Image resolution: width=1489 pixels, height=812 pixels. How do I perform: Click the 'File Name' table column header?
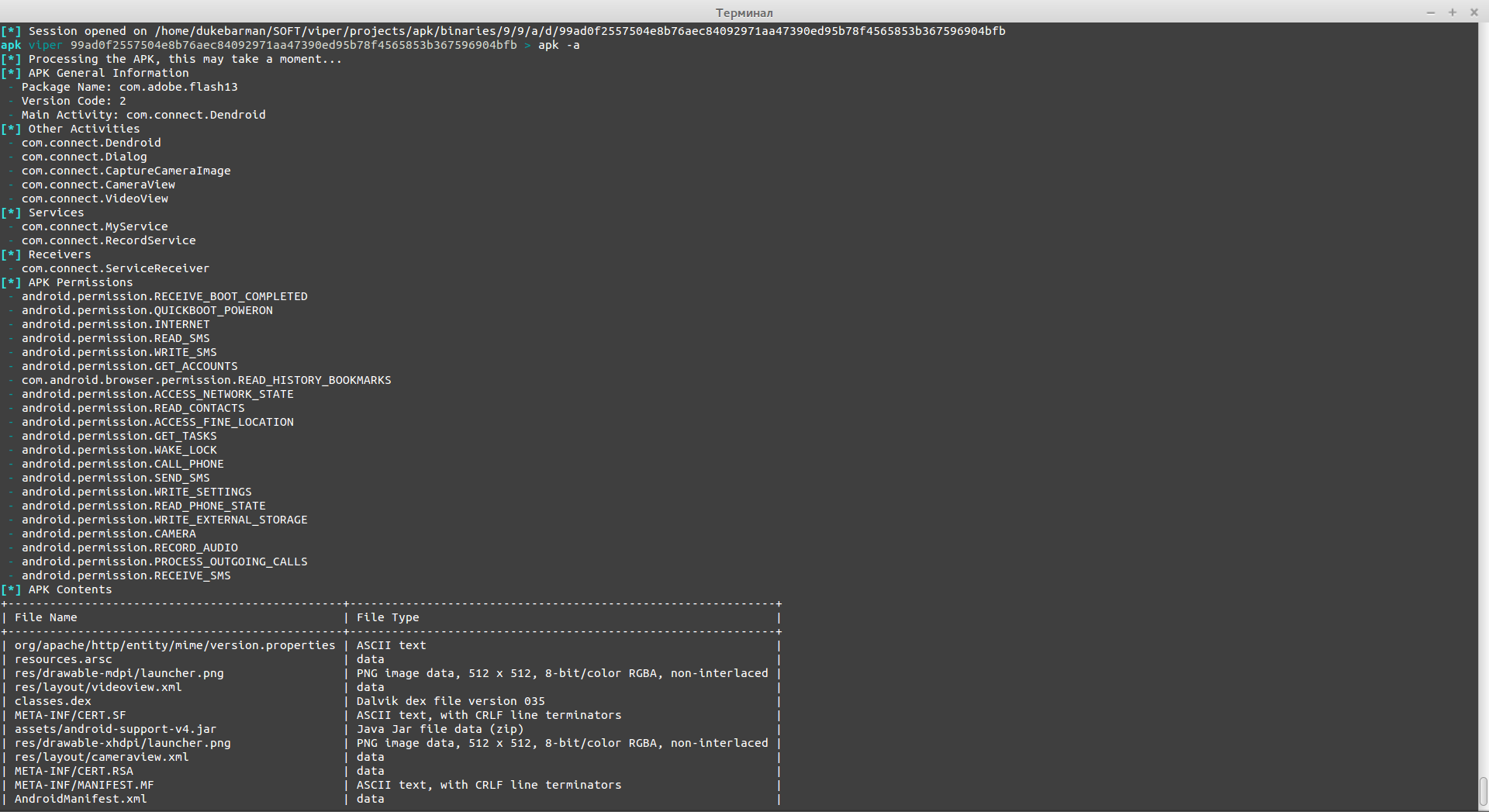pyautogui.click(x=46, y=617)
